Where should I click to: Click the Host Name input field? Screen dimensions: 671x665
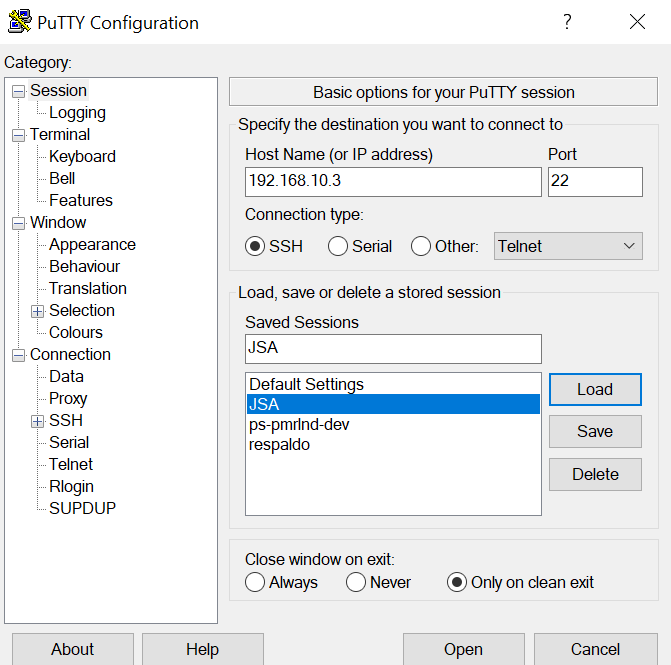[392, 182]
